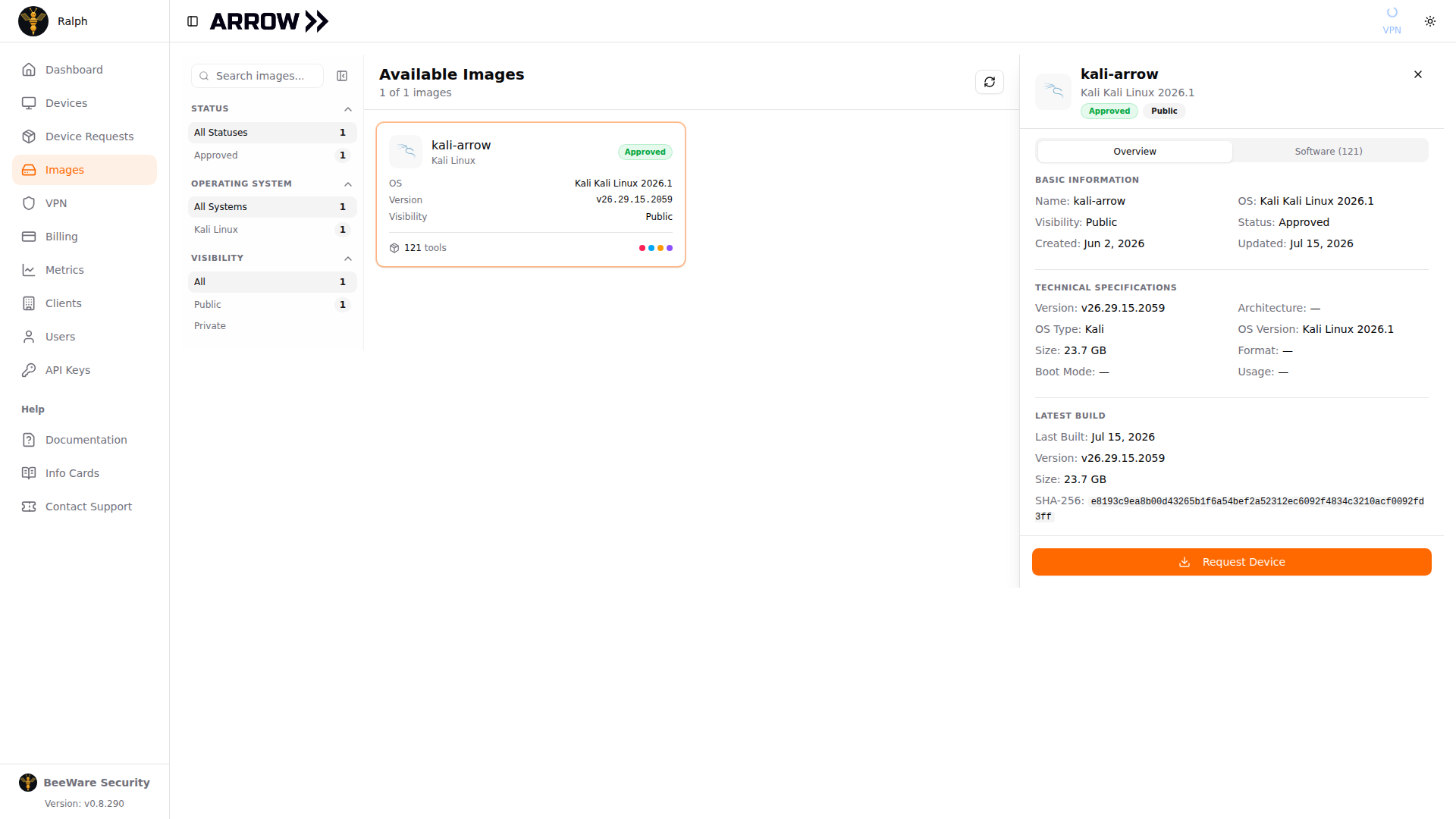Open API Keys settings
The image size is (1456, 819).
point(84,370)
